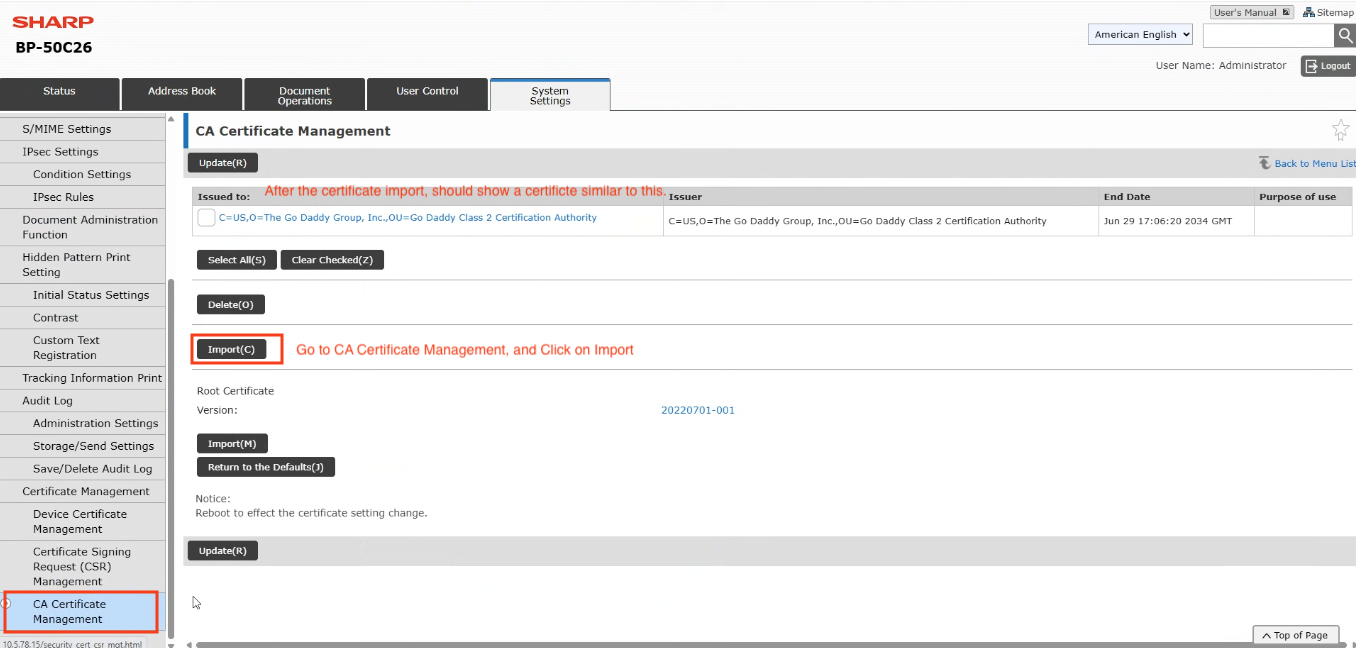Click the bottom Update(R) button
1356x648 pixels.
[x=223, y=551]
